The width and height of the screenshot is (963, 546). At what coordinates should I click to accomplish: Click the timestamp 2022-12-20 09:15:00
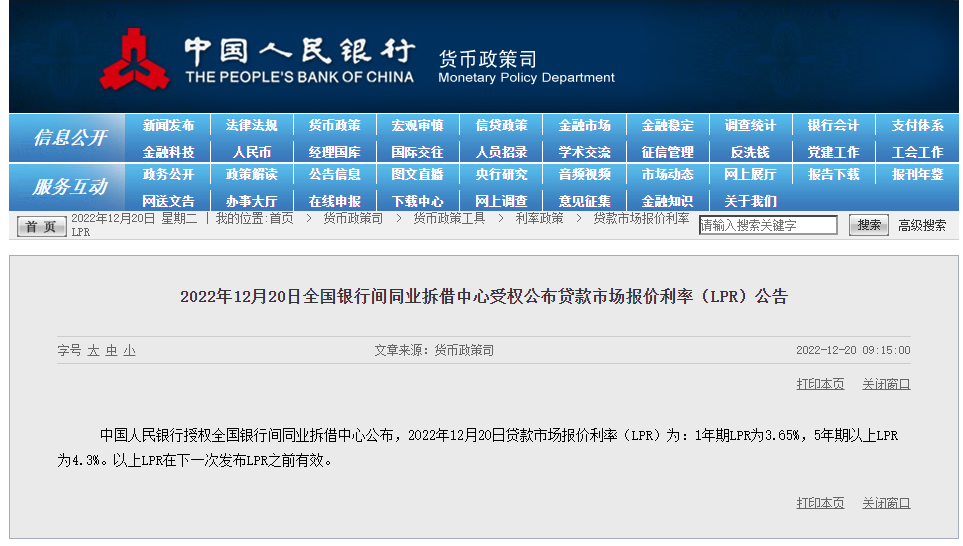pos(853,350)
